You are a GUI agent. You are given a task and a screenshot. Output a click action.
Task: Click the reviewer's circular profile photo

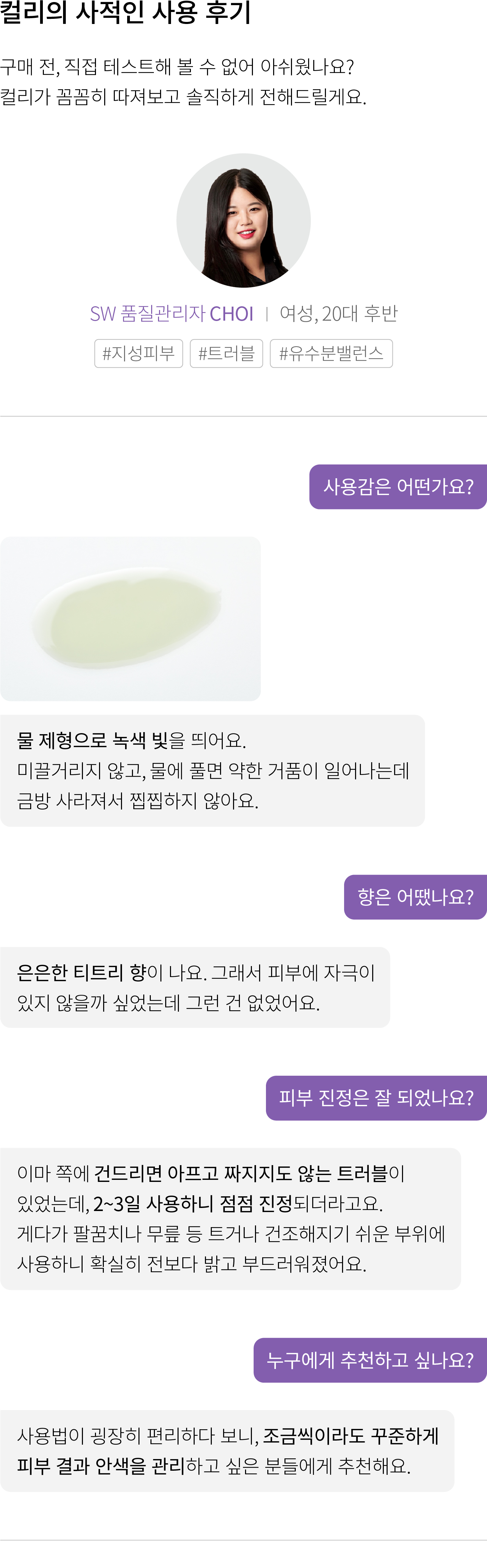pyautogui.click(x=243, y=220)
